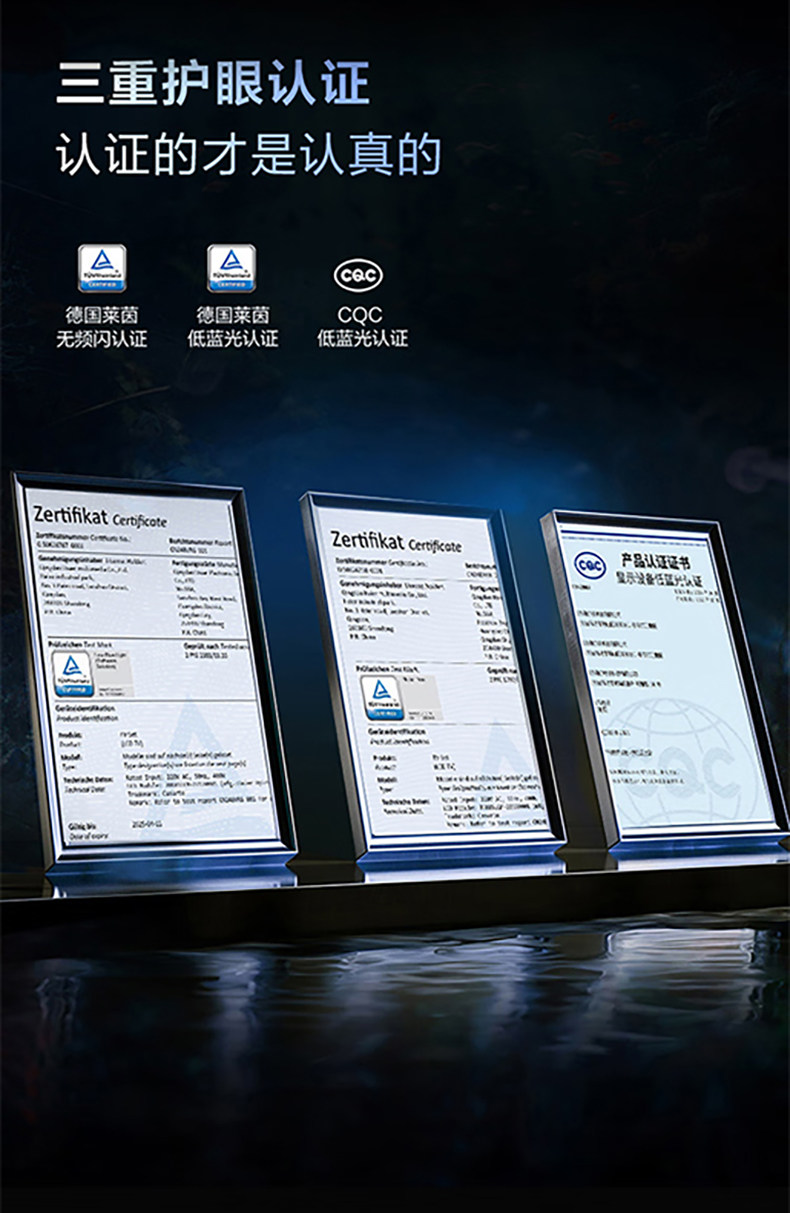Click the TÜV mark on the middle certificate
The image size is (790, 1213).
(x=380, y=698)
